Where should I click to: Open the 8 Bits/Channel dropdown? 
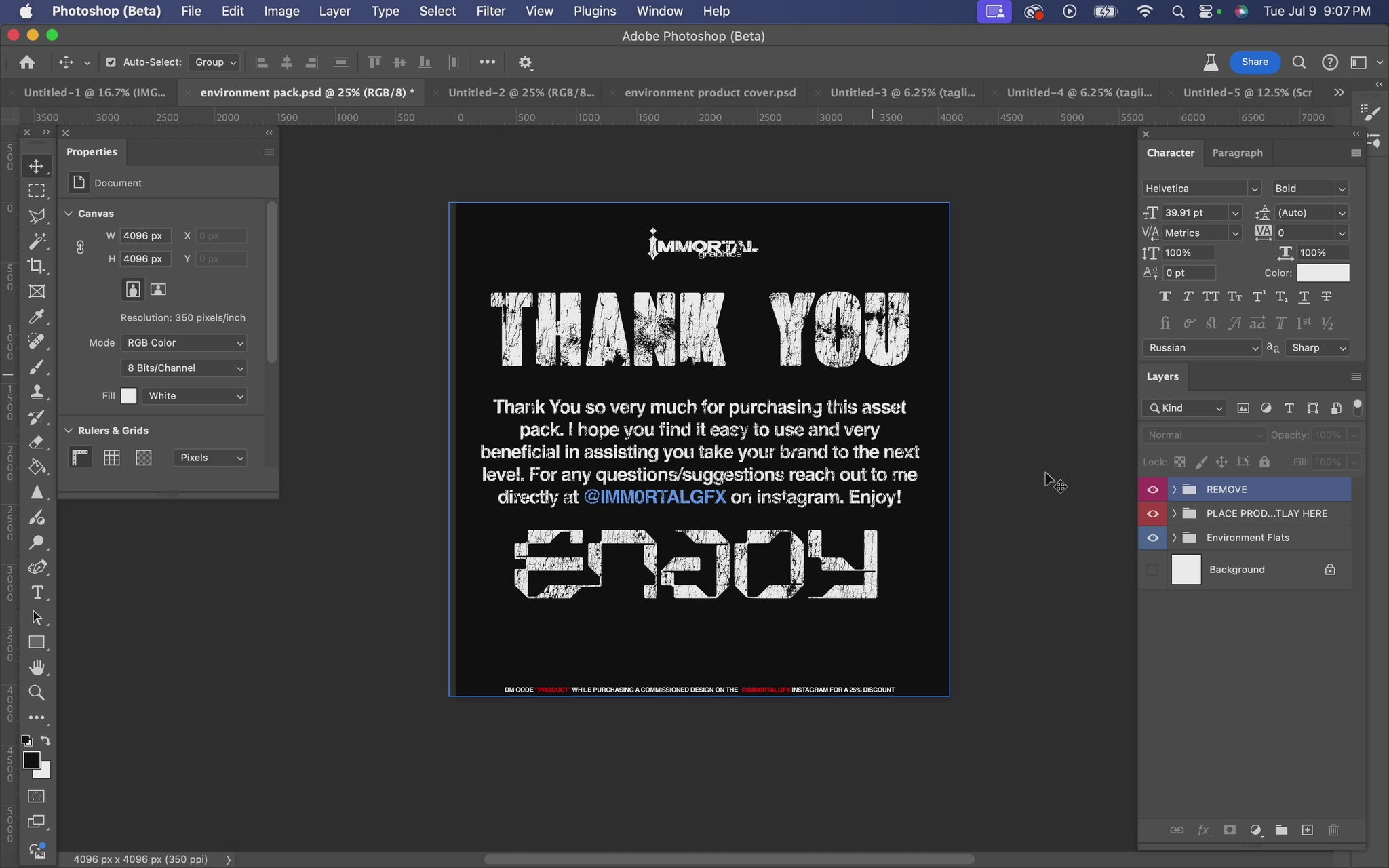click(184, 368)
